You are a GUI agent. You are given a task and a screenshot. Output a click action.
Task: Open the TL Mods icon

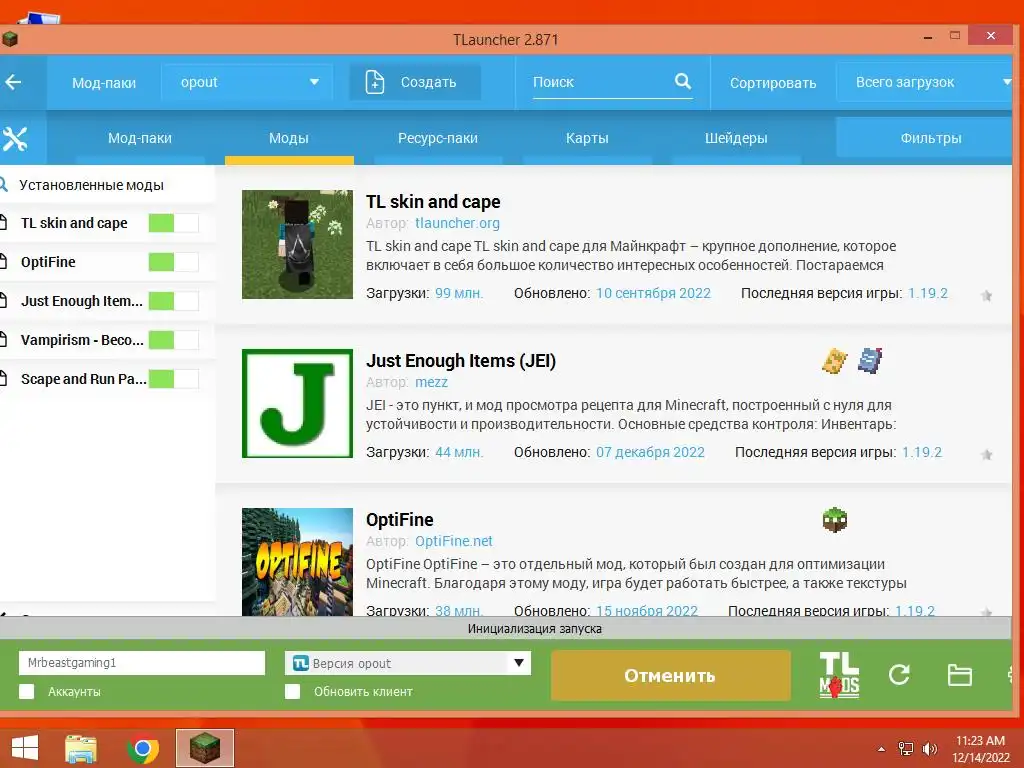point(839,675)
